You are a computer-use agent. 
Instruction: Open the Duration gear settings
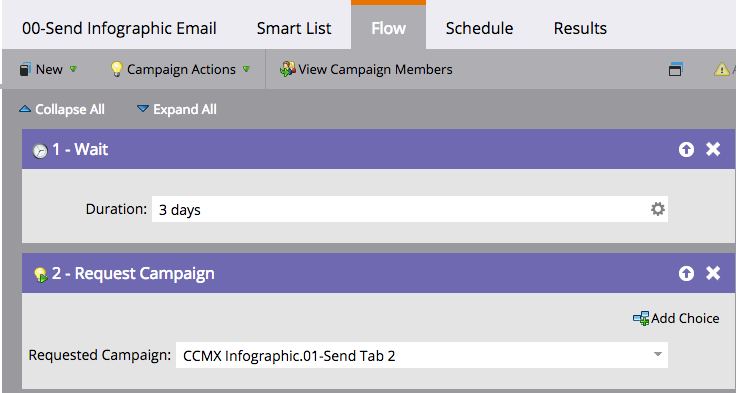[658, 209]
